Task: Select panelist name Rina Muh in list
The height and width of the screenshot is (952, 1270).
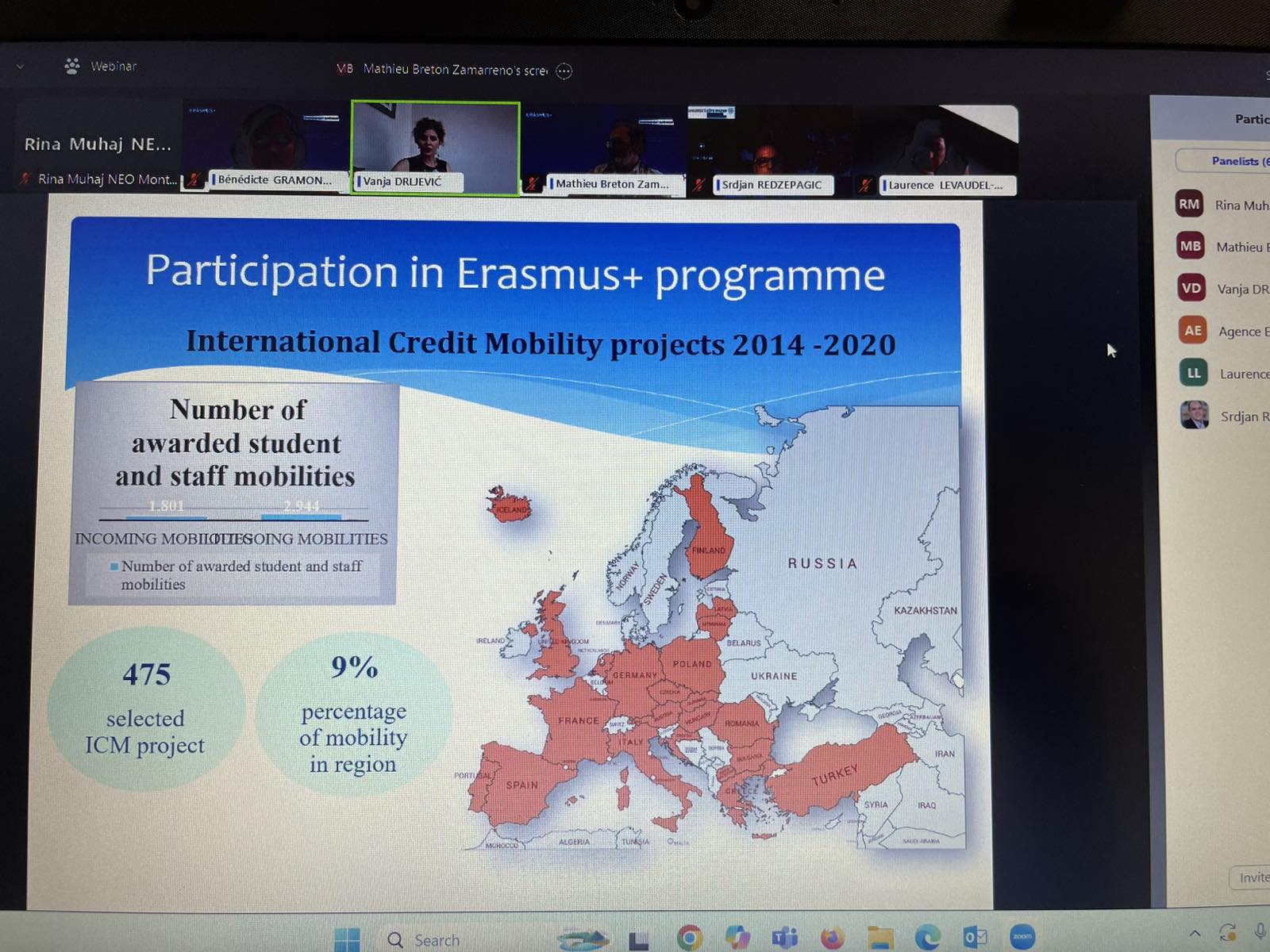Action: pyautogui.click(x=1242, y=205)
